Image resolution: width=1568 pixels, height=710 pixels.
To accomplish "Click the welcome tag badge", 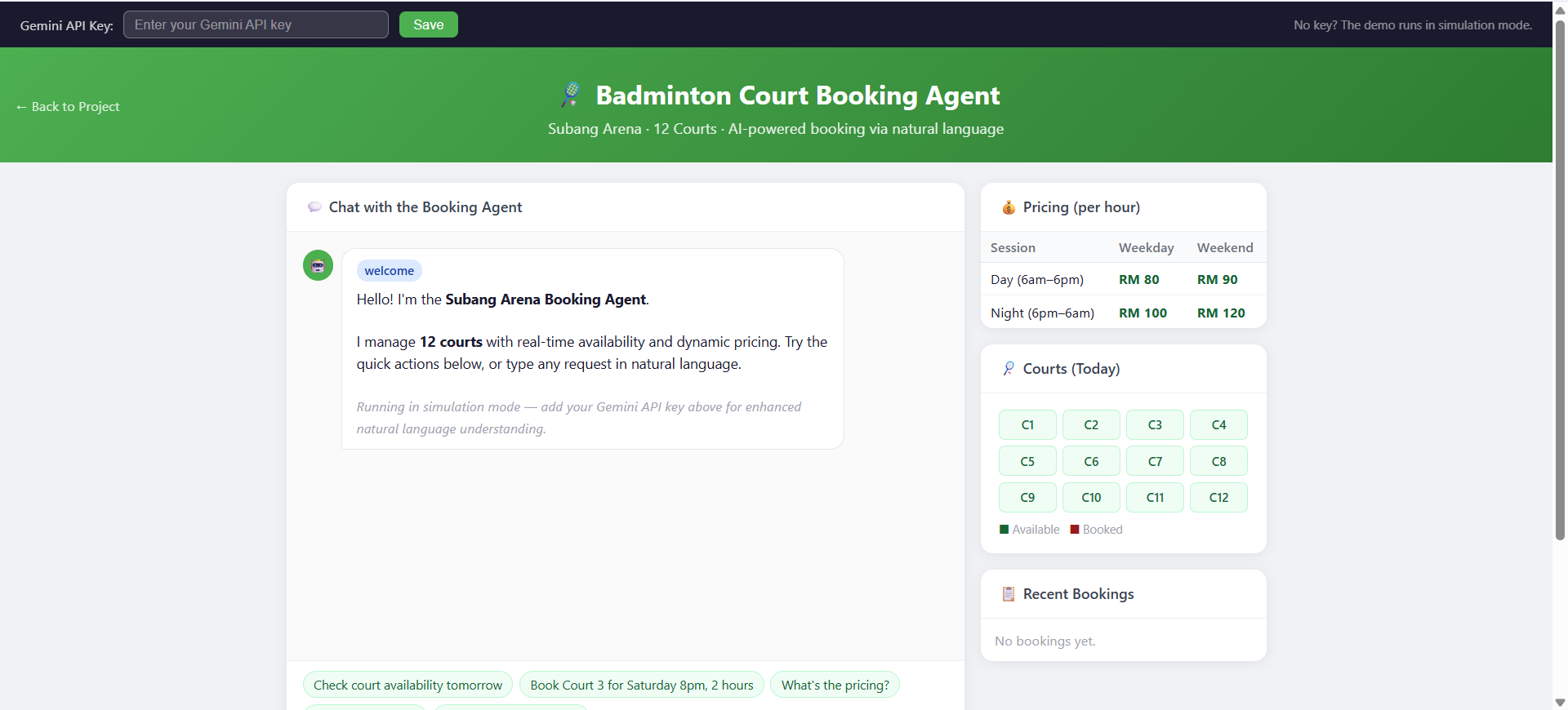I will point(389,271).
